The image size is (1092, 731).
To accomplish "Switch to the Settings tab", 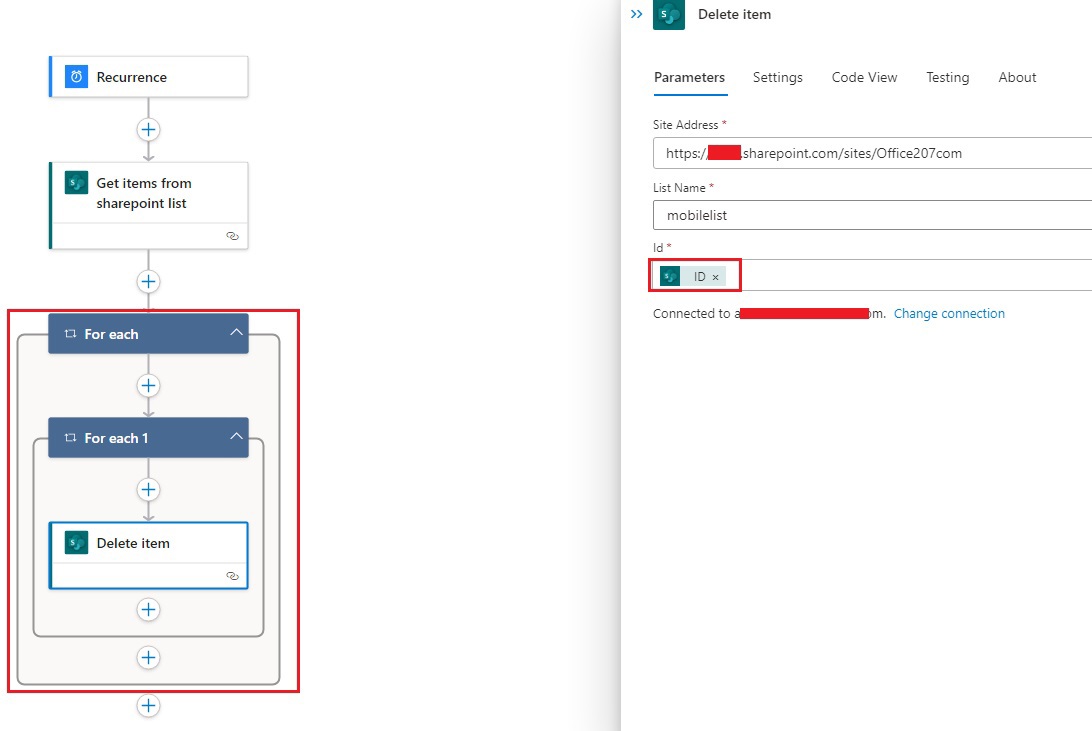I will (x=777, y=77).
